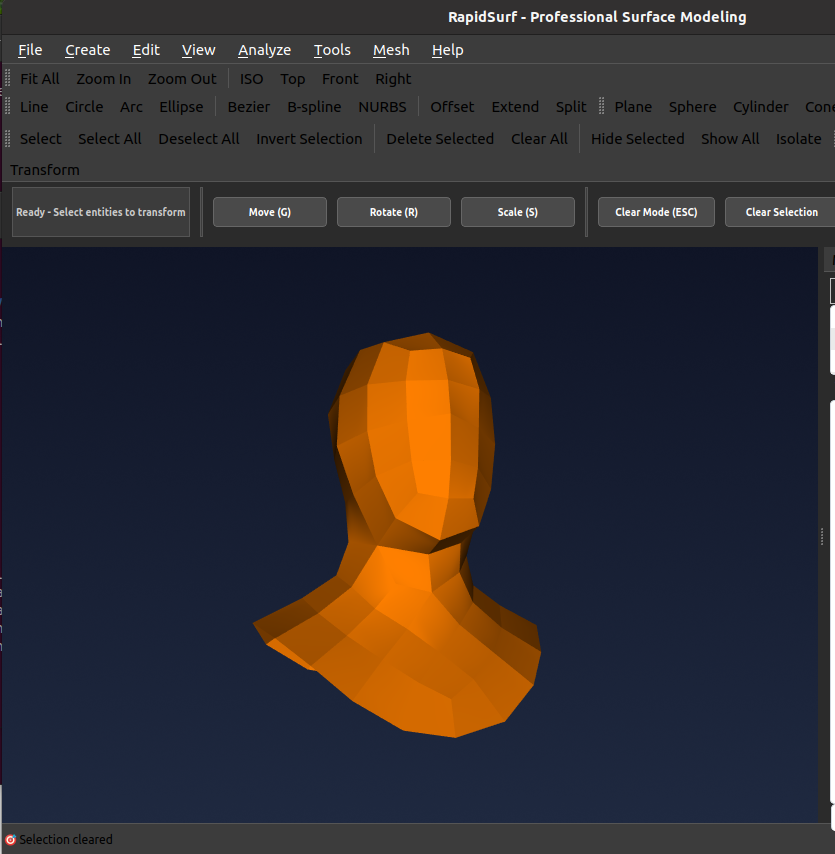
Task: Show all hidden entities
Action: (730, 138)
